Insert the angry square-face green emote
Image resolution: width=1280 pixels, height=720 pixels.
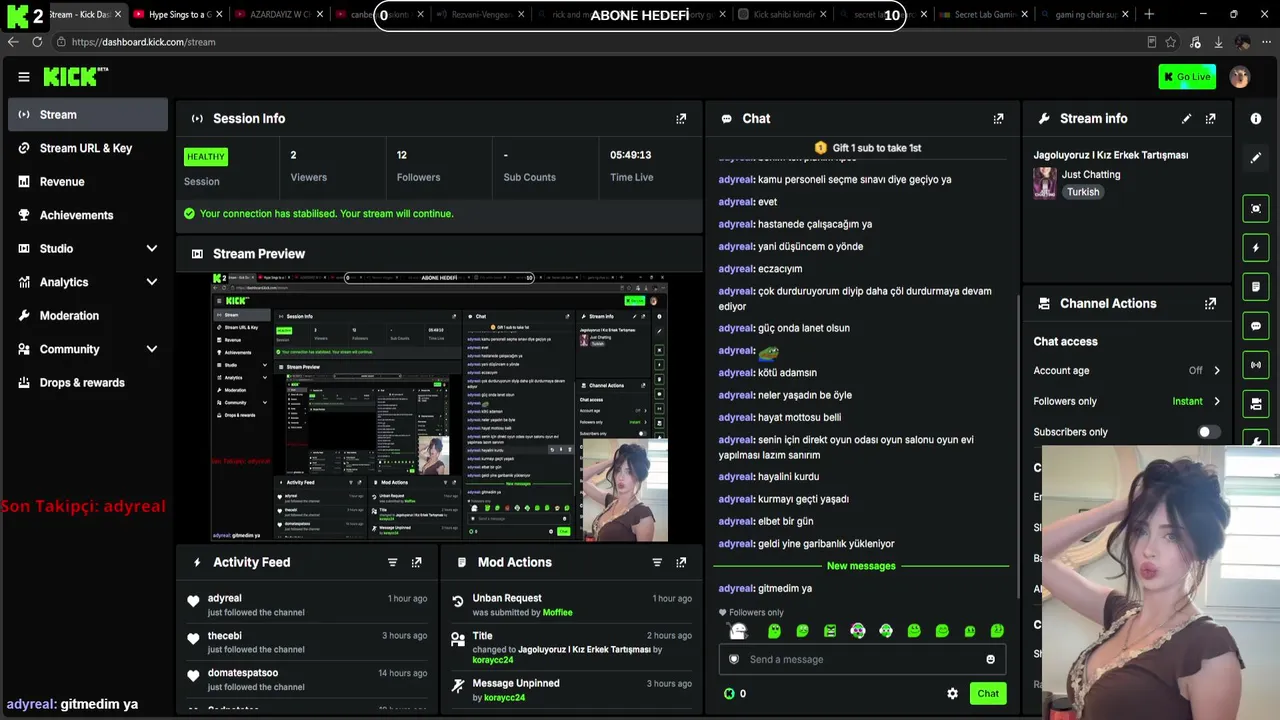829,631
